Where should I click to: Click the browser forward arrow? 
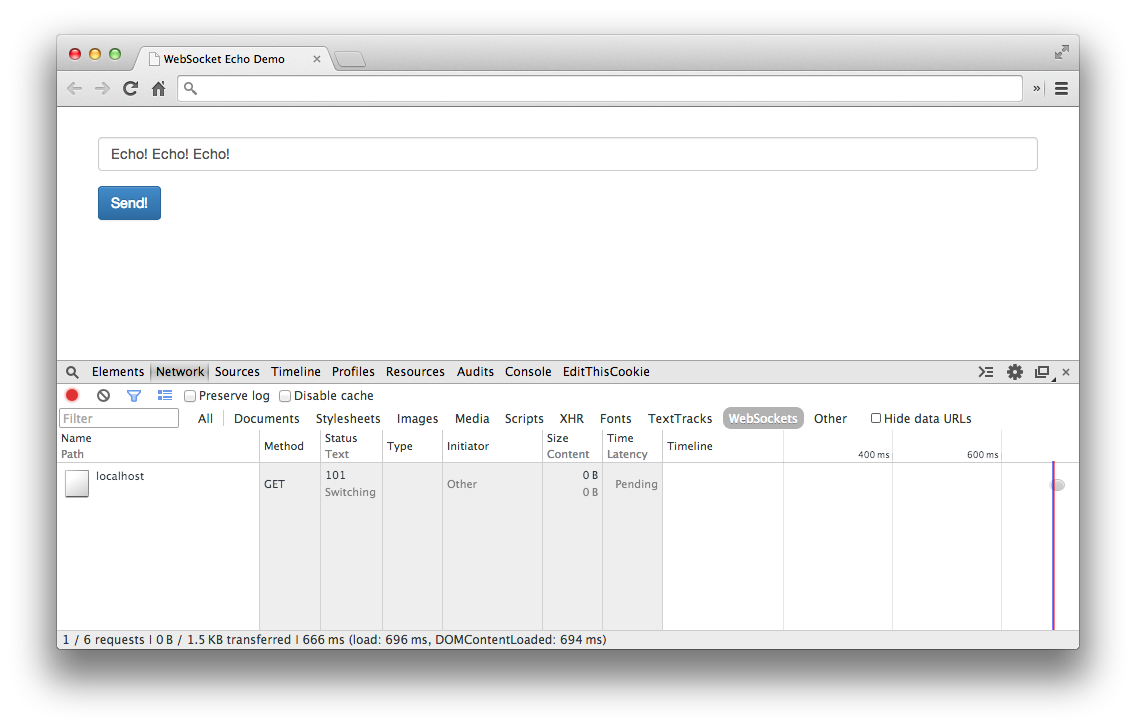pos(102,88)
